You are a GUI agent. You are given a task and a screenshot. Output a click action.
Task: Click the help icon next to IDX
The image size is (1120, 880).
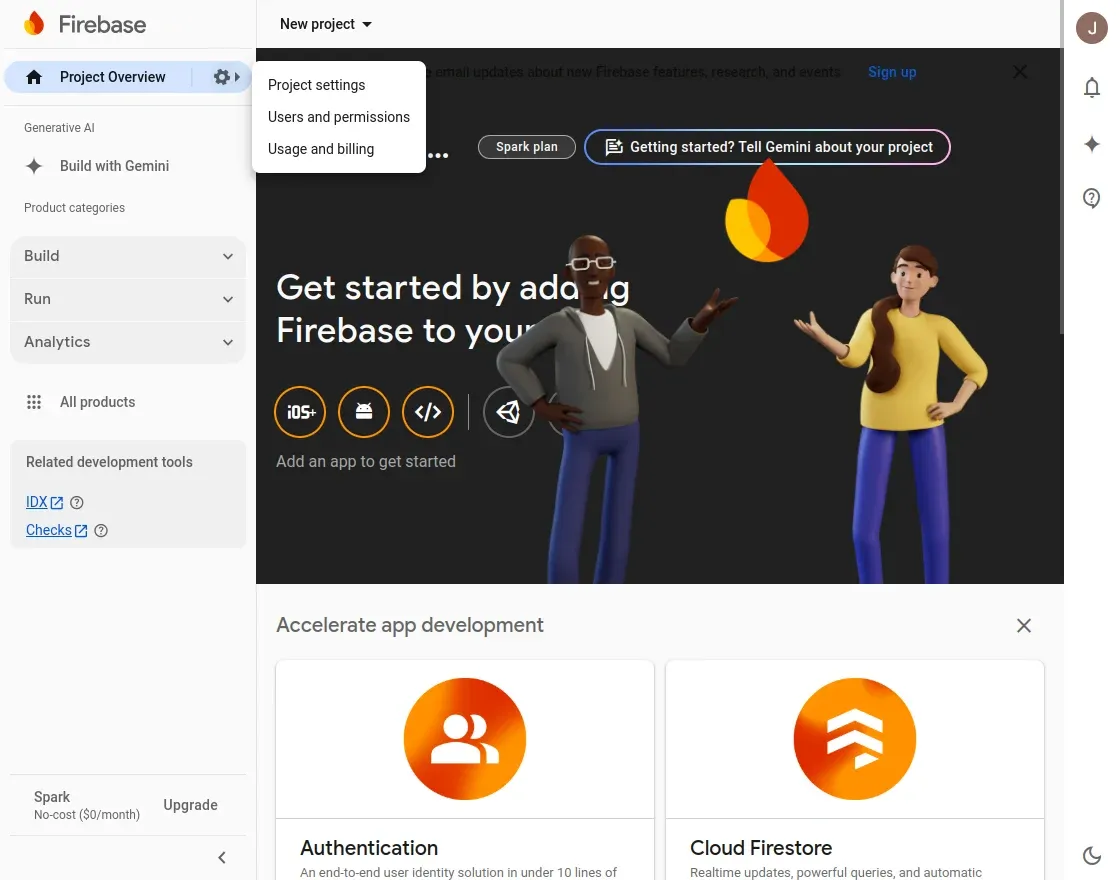coord(77,503)
